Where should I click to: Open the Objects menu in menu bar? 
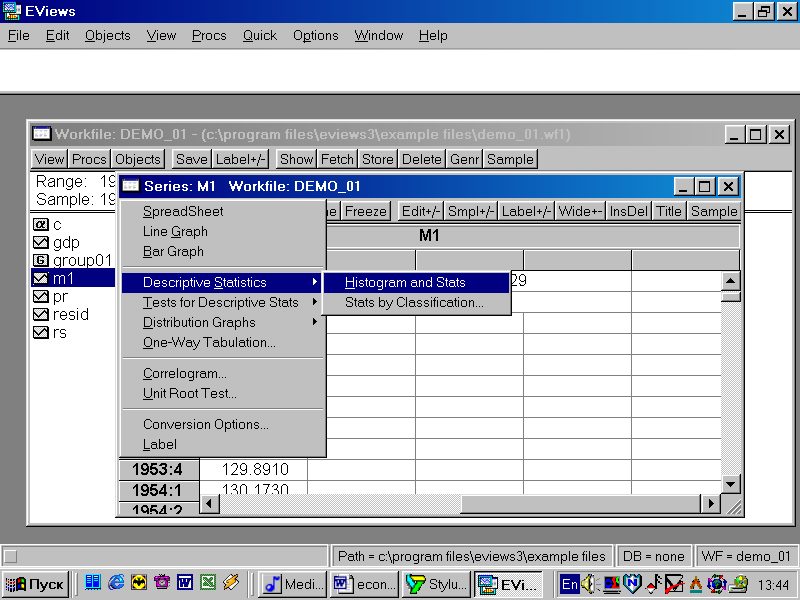[108, 36]
